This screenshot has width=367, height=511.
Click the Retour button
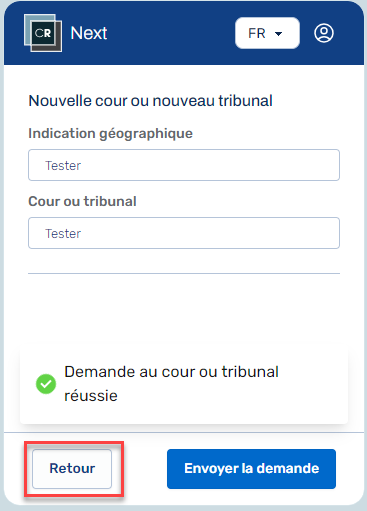pos(72,469)
